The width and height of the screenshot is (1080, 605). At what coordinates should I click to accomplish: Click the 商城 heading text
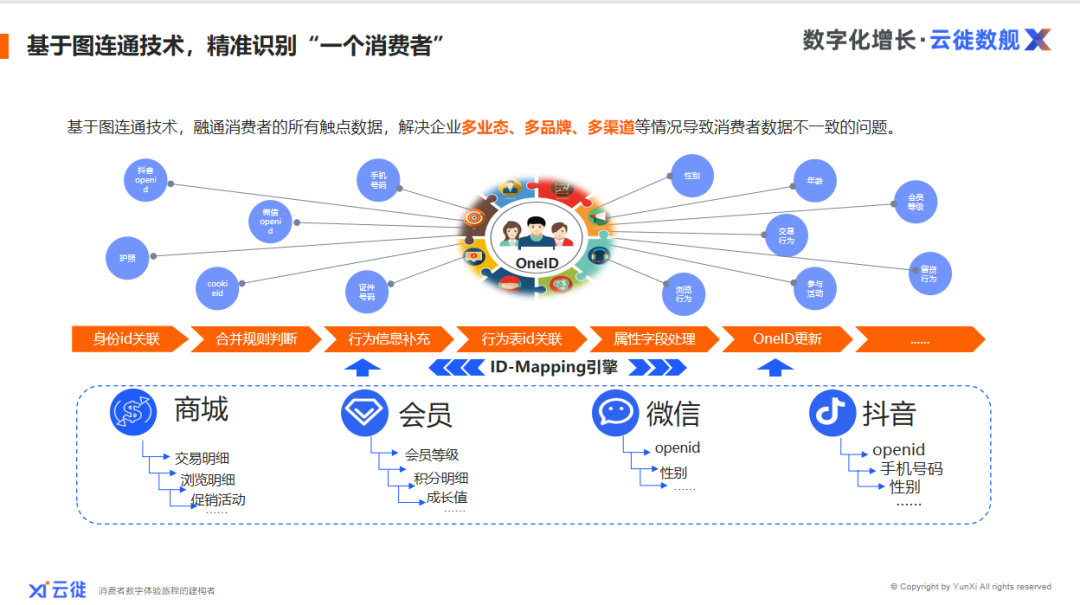tap(201, 410)
